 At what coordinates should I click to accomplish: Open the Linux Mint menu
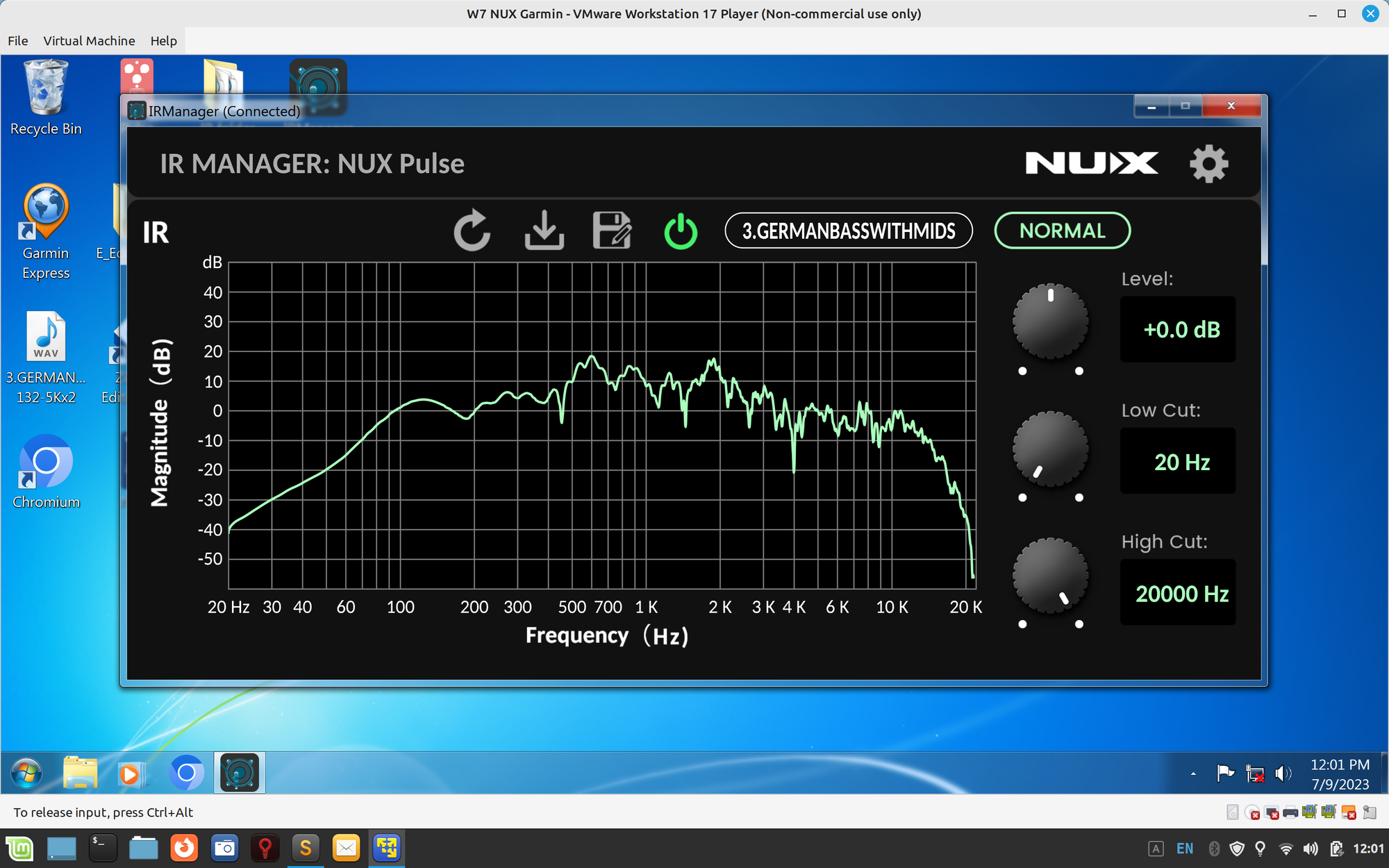(19, 848)
